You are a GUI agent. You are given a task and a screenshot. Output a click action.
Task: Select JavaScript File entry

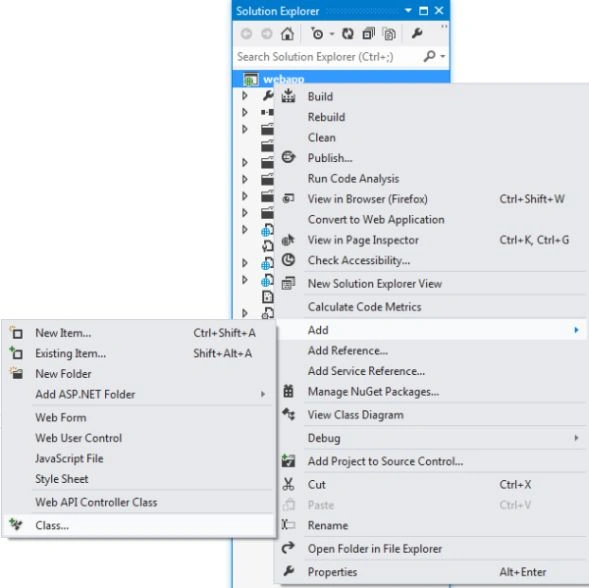[139, 458]
